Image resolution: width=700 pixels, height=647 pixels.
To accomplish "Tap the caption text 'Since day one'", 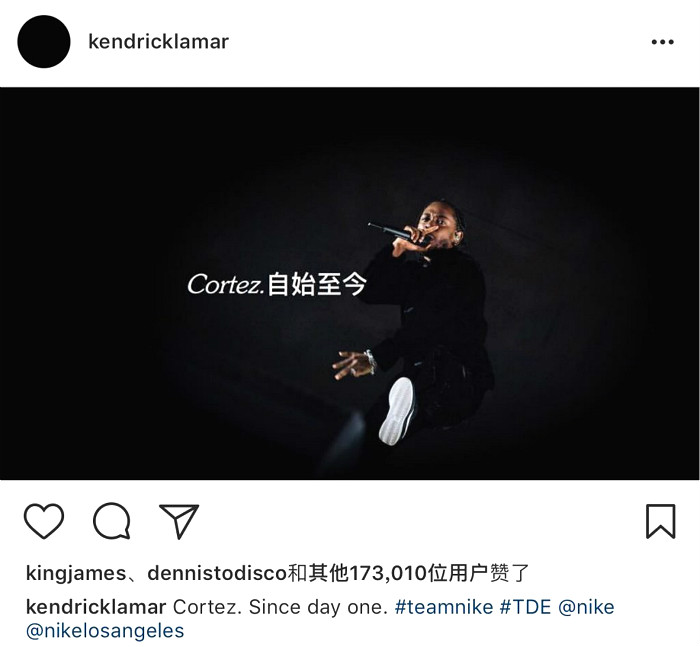I will pos(318,607).
